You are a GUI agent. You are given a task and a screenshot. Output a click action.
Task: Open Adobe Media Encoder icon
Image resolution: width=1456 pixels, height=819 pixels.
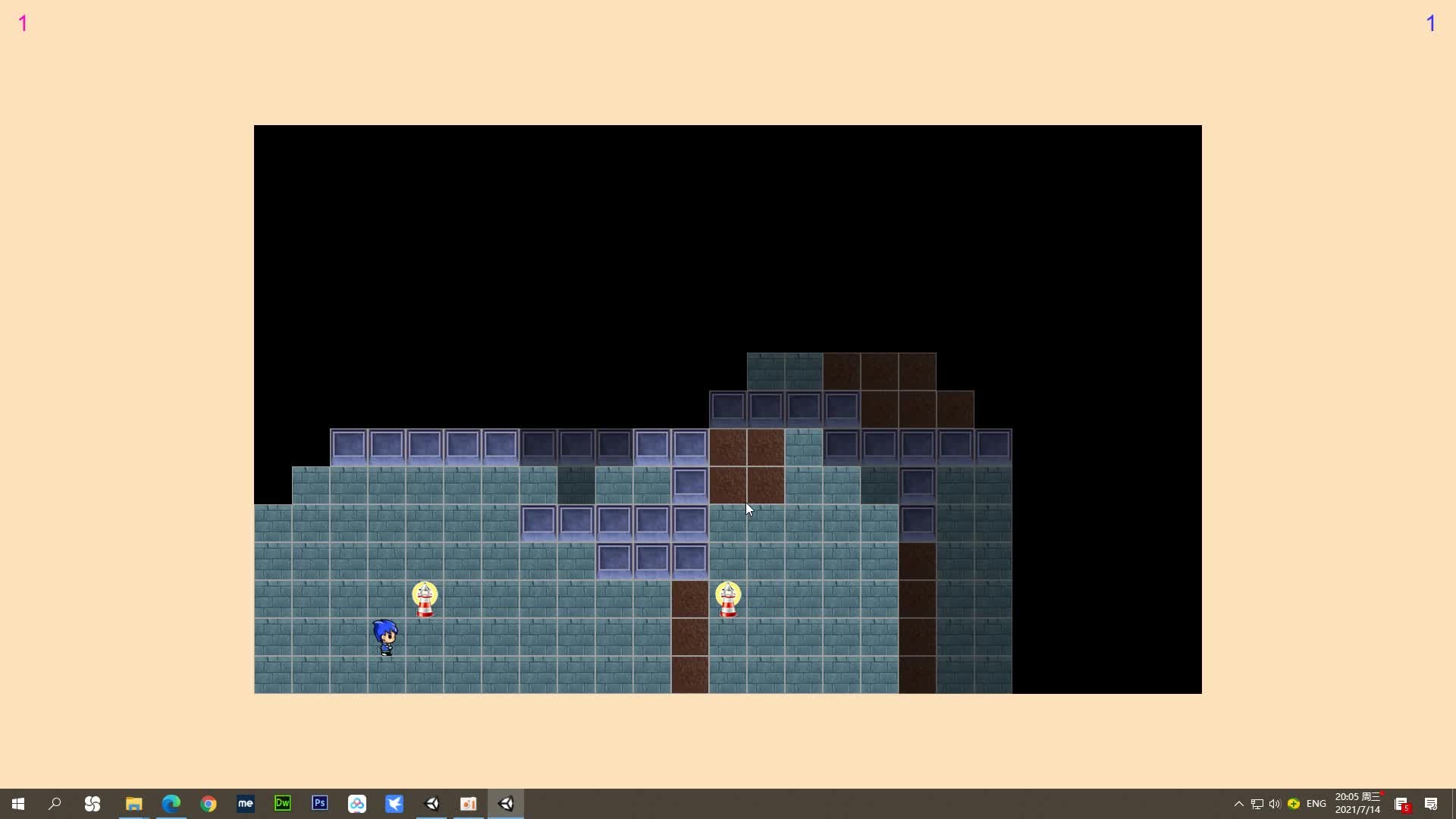pos(245,803)
